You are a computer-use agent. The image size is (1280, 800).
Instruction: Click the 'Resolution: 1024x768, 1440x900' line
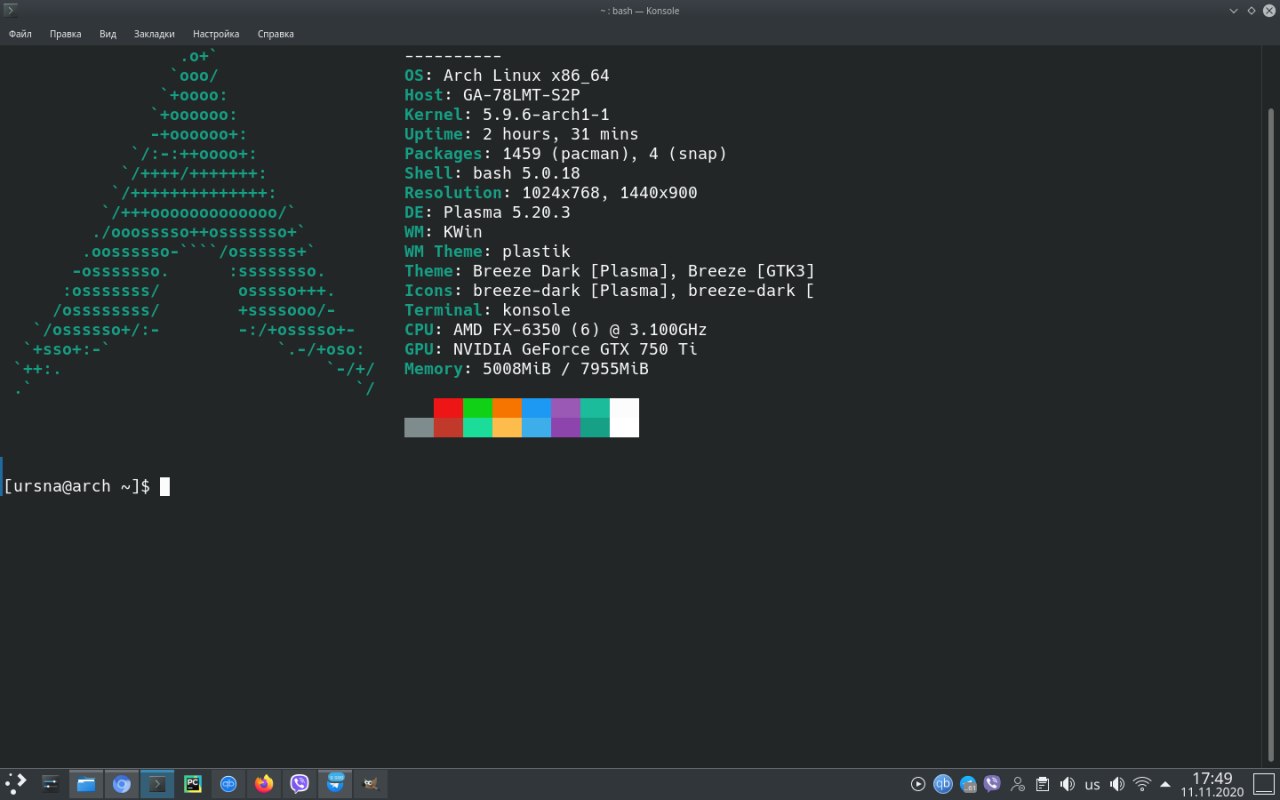[x=551, y=193]
